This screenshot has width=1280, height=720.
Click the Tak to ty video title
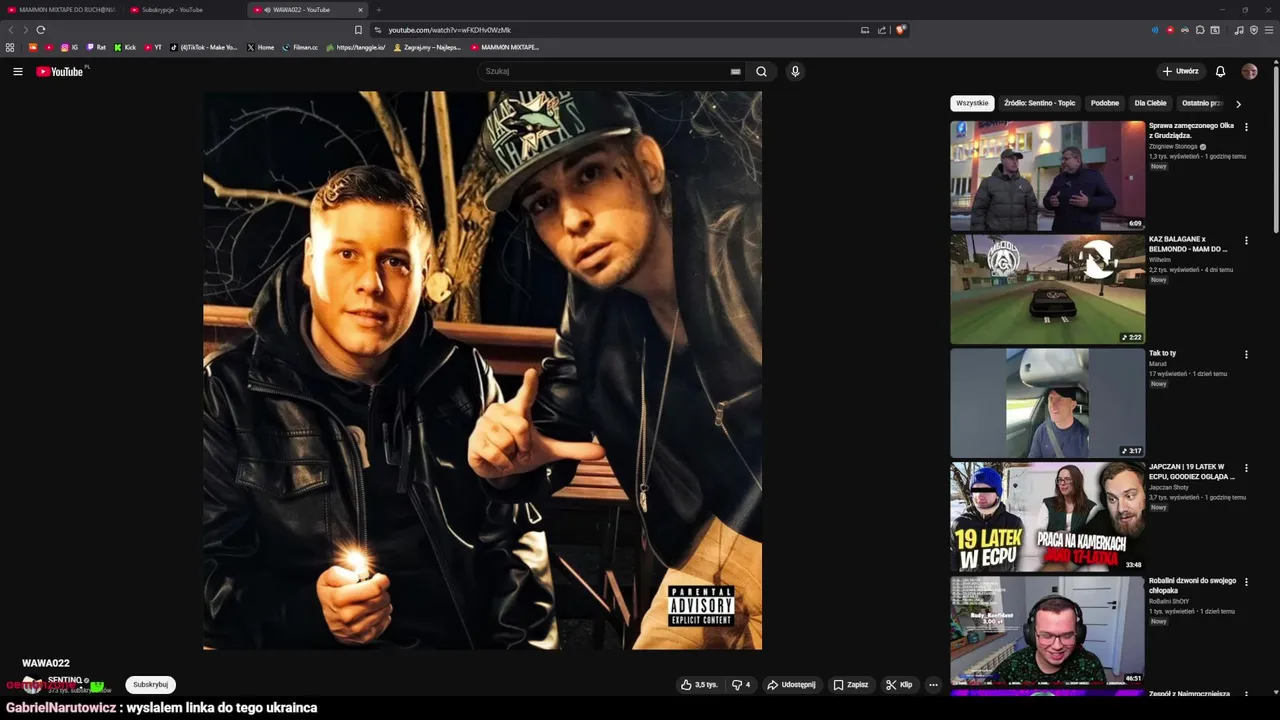(1162, 353)
